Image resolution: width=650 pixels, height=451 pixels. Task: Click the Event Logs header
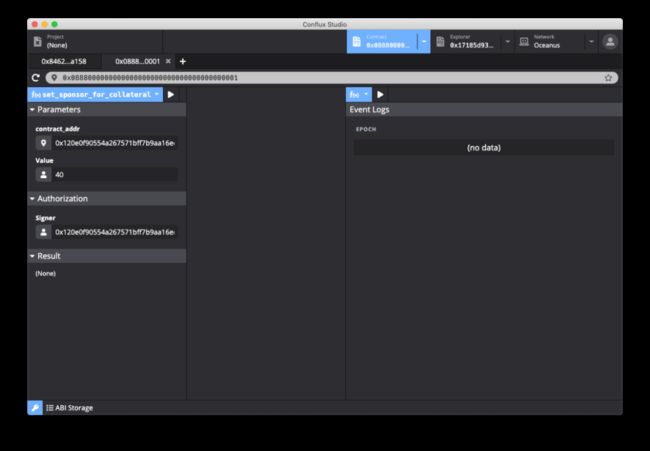pyautogui.click(x=484, y=109)
